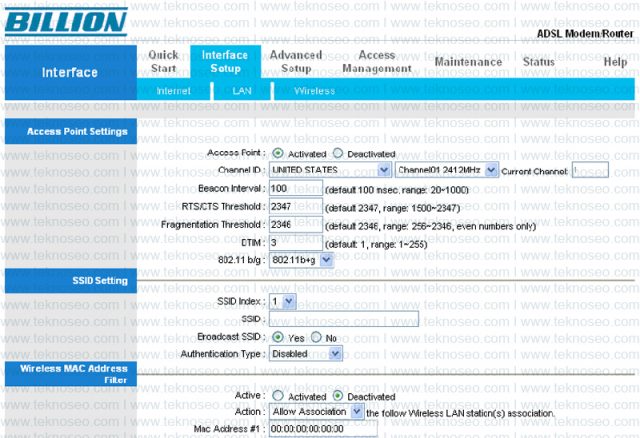Open the UNITED STATES country dropdown
This screenshot has height=438, width=640.
[x=330, y=170]
